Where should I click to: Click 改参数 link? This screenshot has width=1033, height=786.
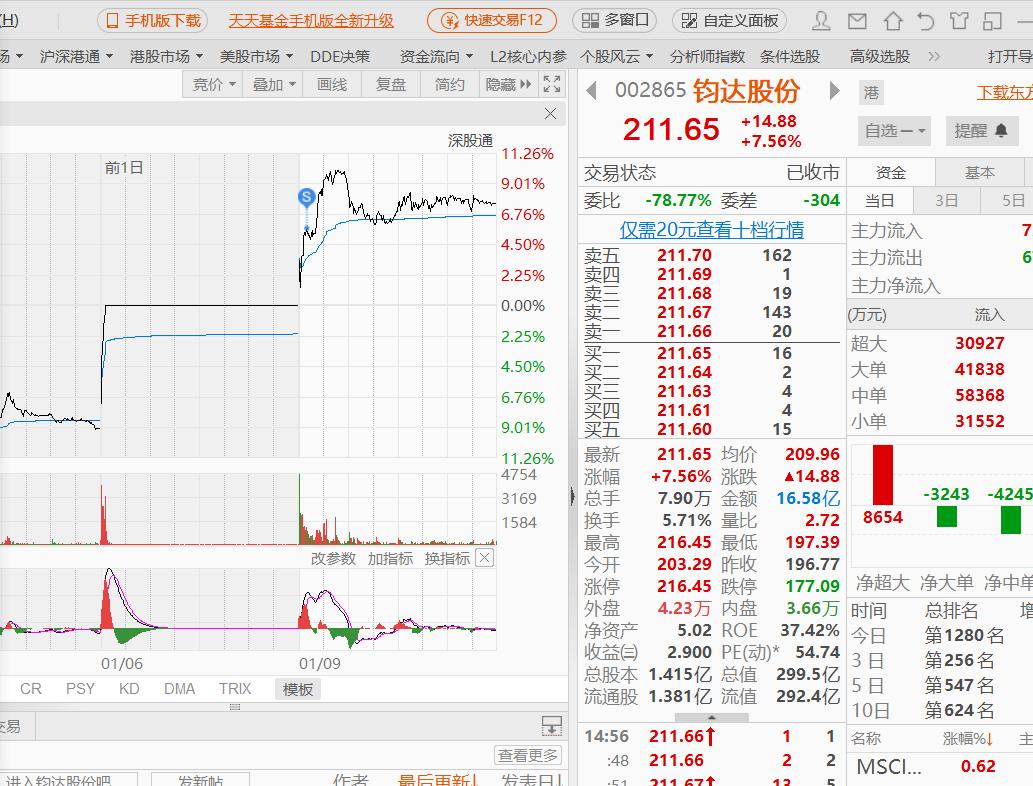[333, 559]
